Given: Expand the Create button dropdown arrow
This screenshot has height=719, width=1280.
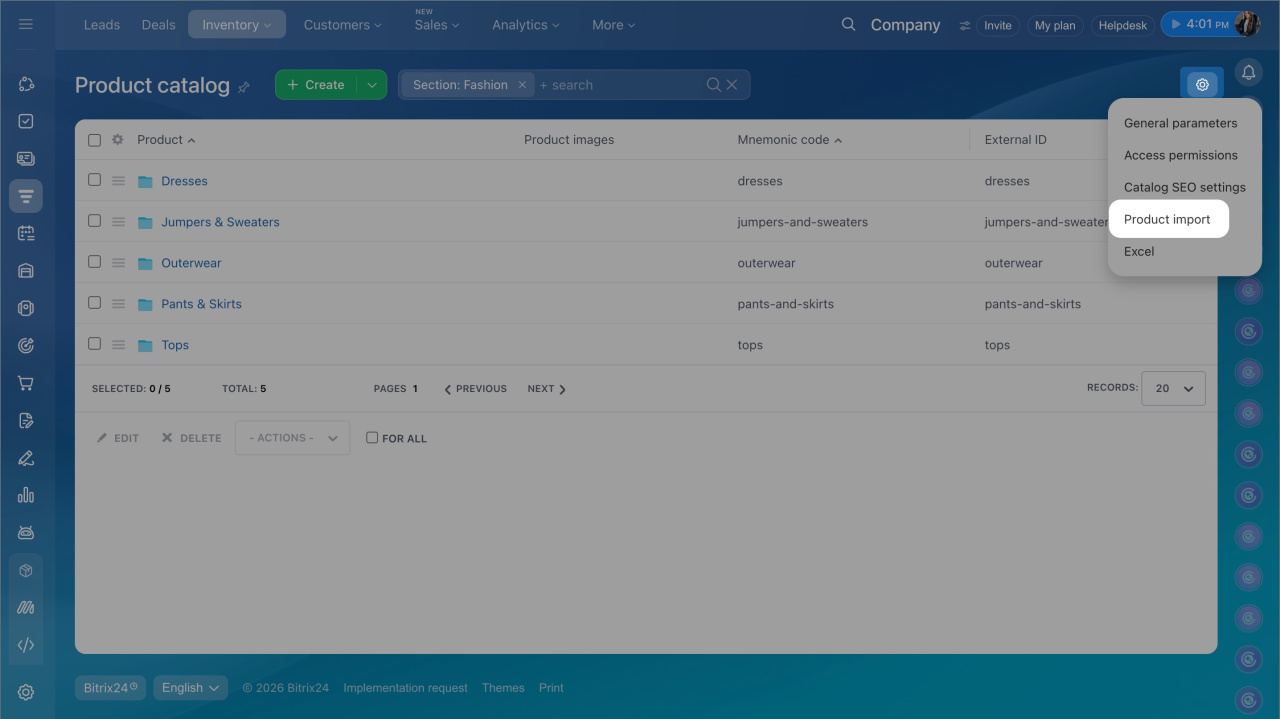Looking at the screenshot, I should click(x=372, y=85).
